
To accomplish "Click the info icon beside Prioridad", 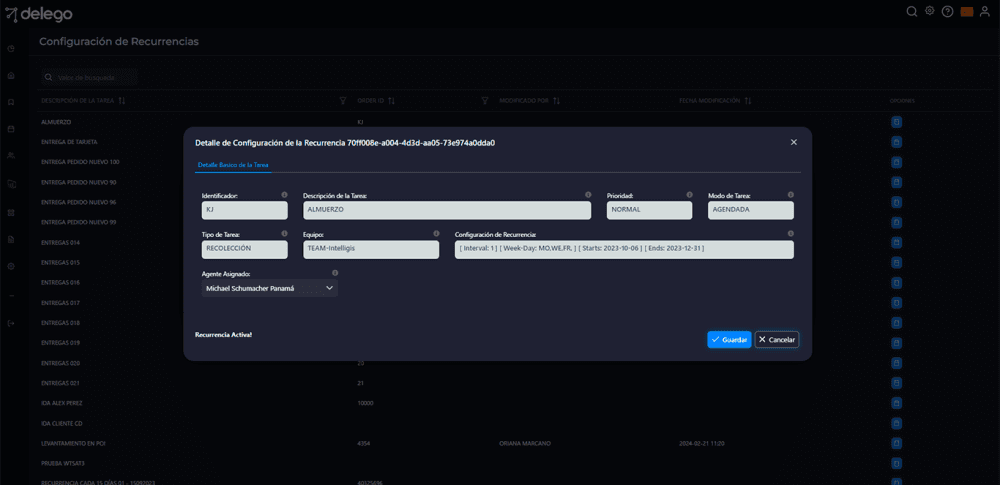I will 688,195.
